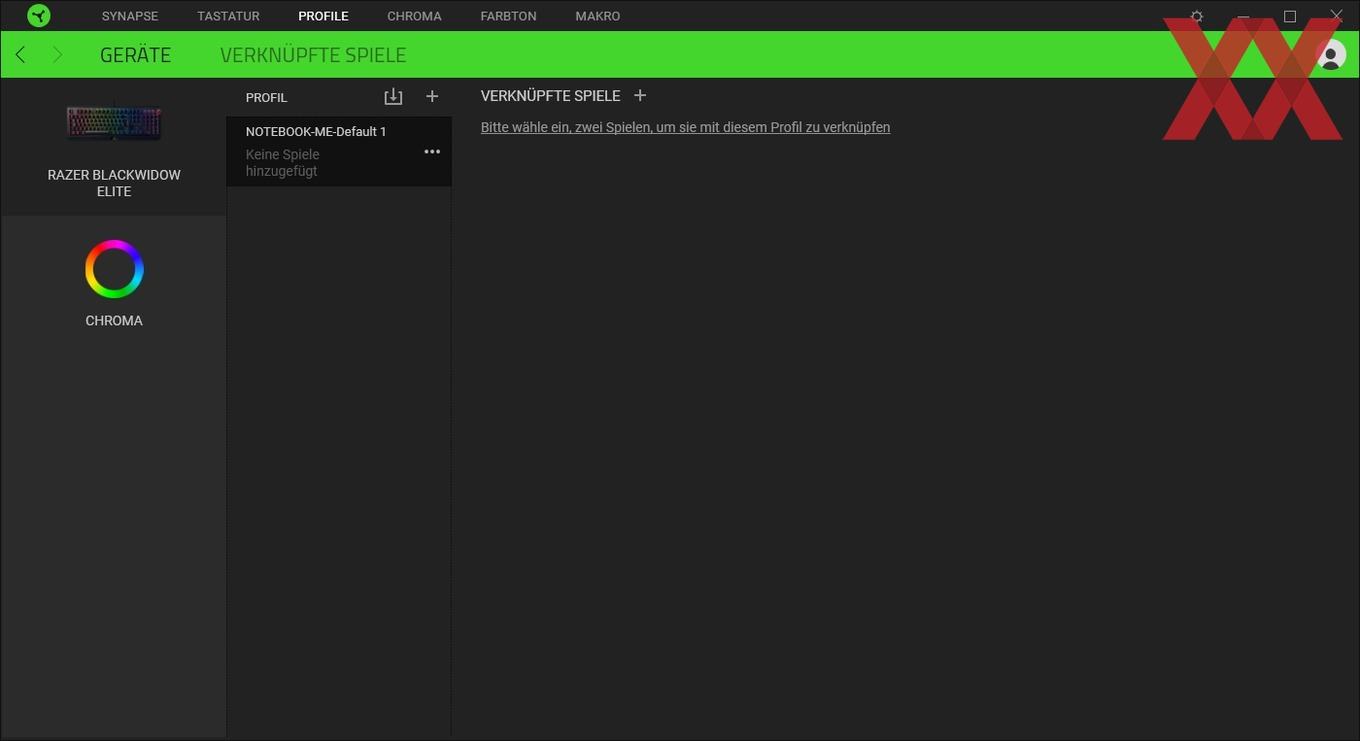Click 'Keine Spiele hinzugefügt' text
The image size is (1360, 741).
[283, 163]
